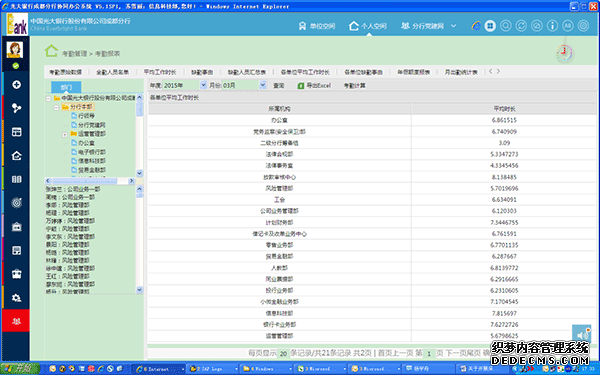Switch to 各单位平均工作时长 tab
600x375 pixels.
click(x=305, y=72)
